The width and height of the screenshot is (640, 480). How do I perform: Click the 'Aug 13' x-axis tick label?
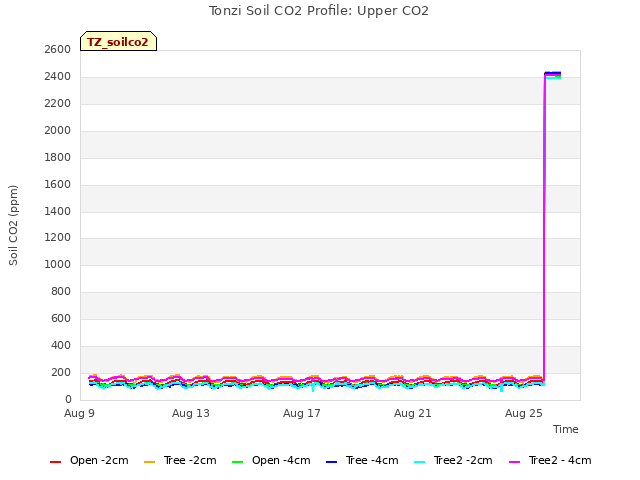pyautogui.click(x=191, y=413)
